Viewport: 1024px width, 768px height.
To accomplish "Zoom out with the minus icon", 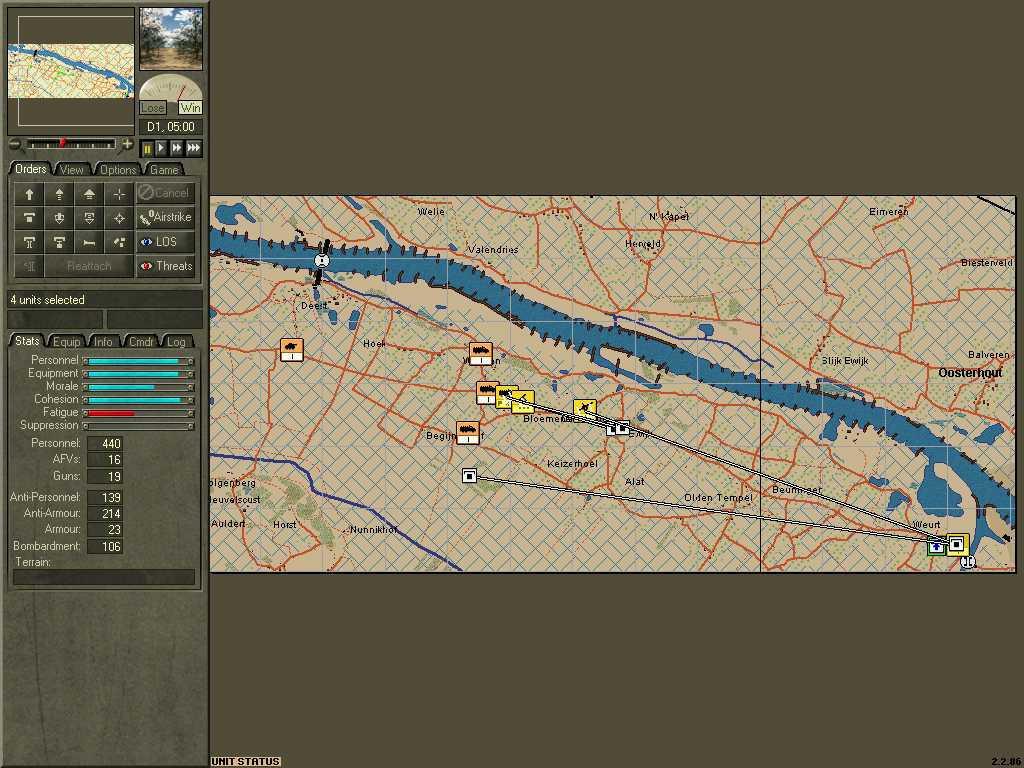I will coord(14,144).
